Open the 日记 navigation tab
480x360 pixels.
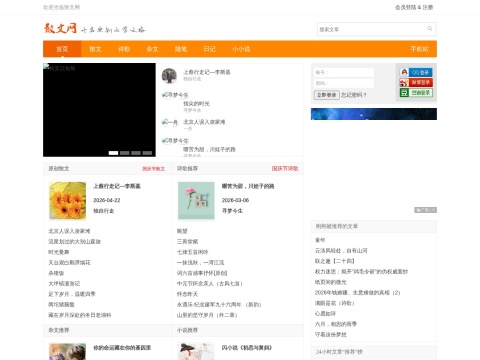point(209,49)
